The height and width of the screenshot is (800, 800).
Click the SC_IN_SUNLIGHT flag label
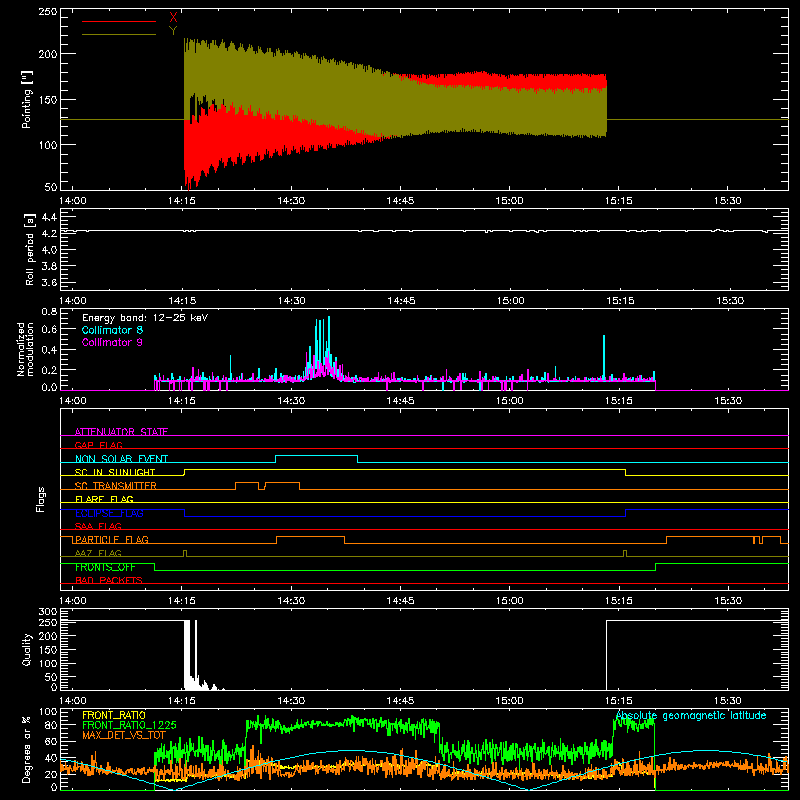coord(115,472)
